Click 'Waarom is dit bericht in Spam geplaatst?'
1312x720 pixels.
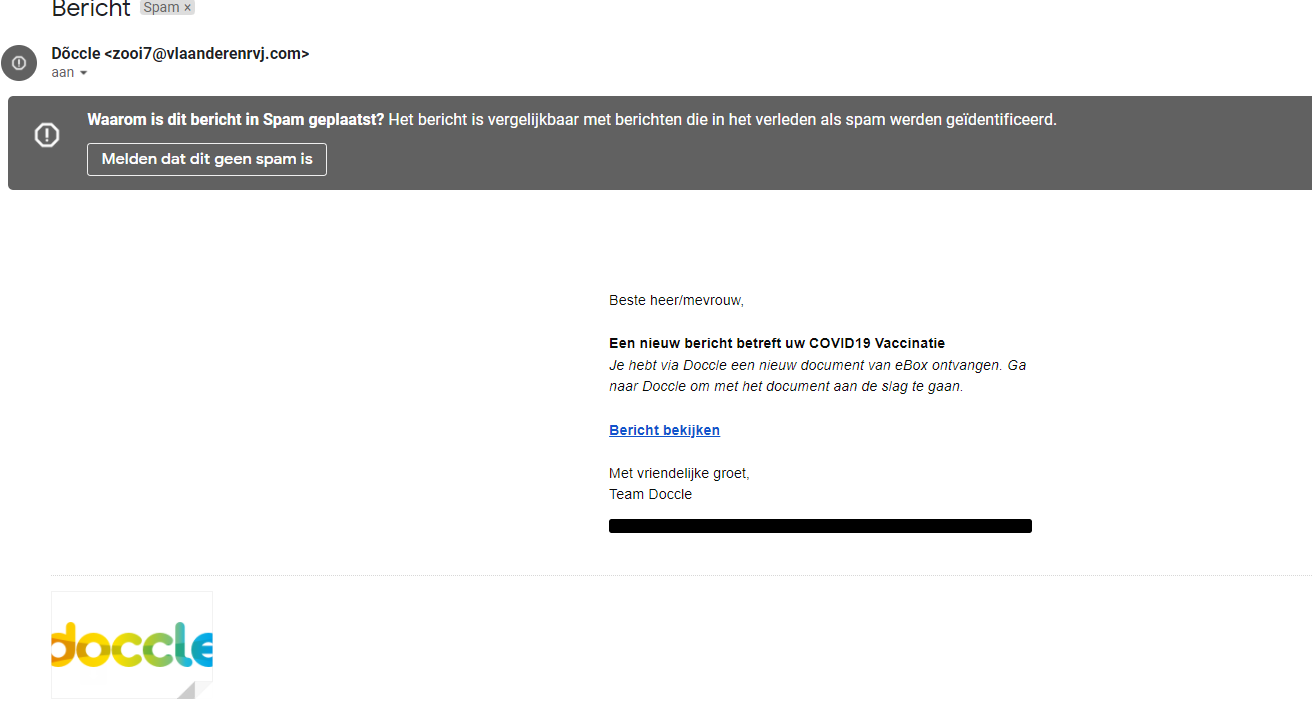tap(235, 120)
